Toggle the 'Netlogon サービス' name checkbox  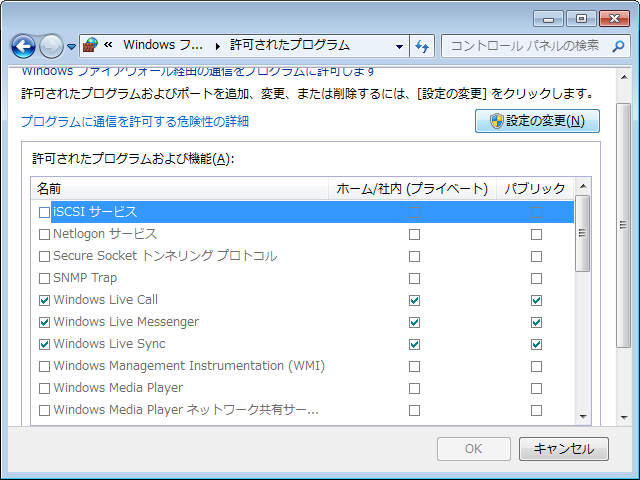tap(44, 234)
